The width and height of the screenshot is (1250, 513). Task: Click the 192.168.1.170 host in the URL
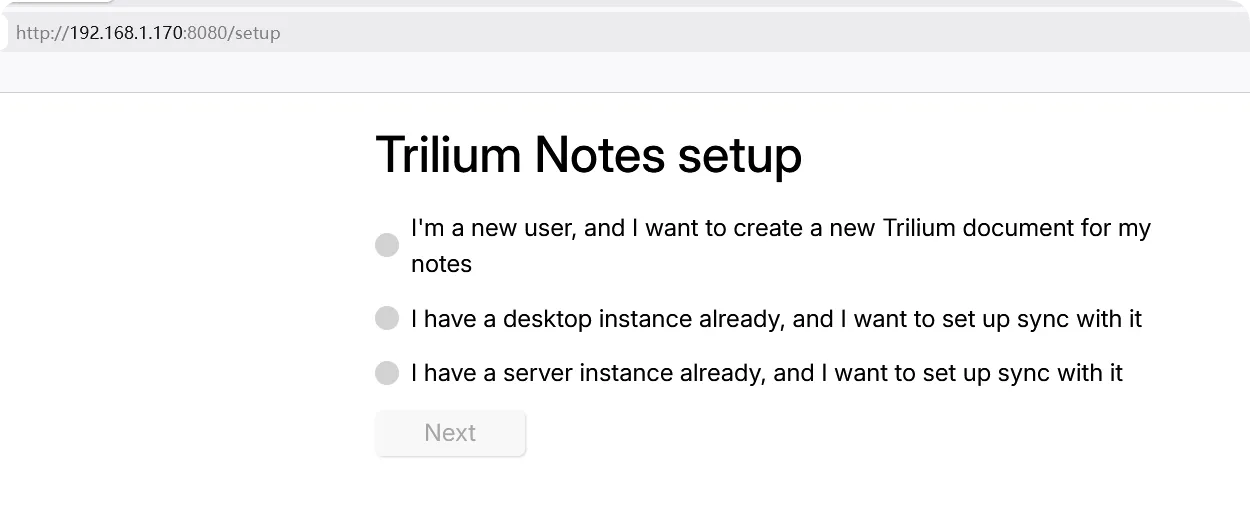pos(126,33)
